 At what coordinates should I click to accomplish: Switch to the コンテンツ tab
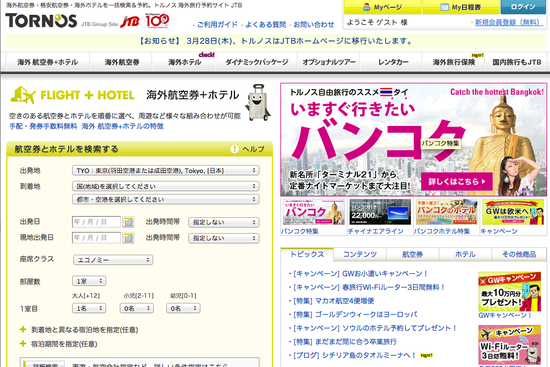tap(360, 254)
